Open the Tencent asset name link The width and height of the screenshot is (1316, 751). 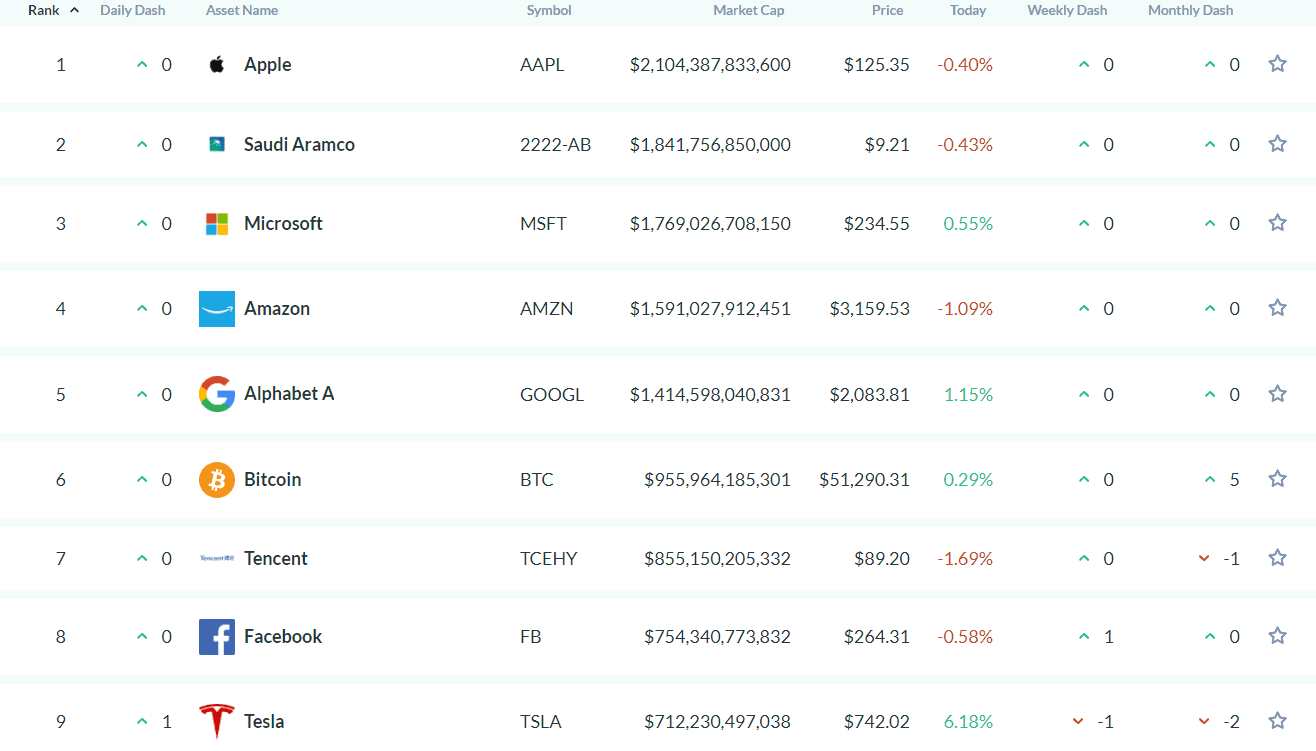(x=276, y=558)
